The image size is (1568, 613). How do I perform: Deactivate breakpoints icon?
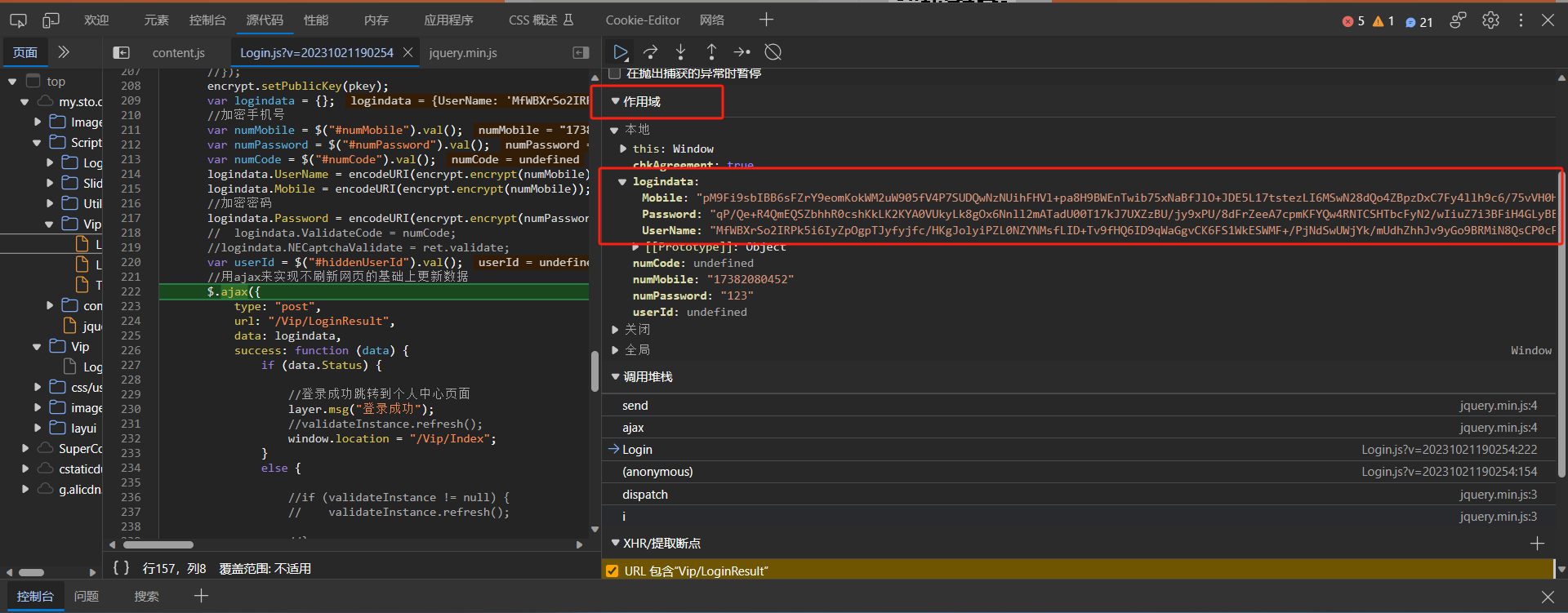click(x=773, y=52)
